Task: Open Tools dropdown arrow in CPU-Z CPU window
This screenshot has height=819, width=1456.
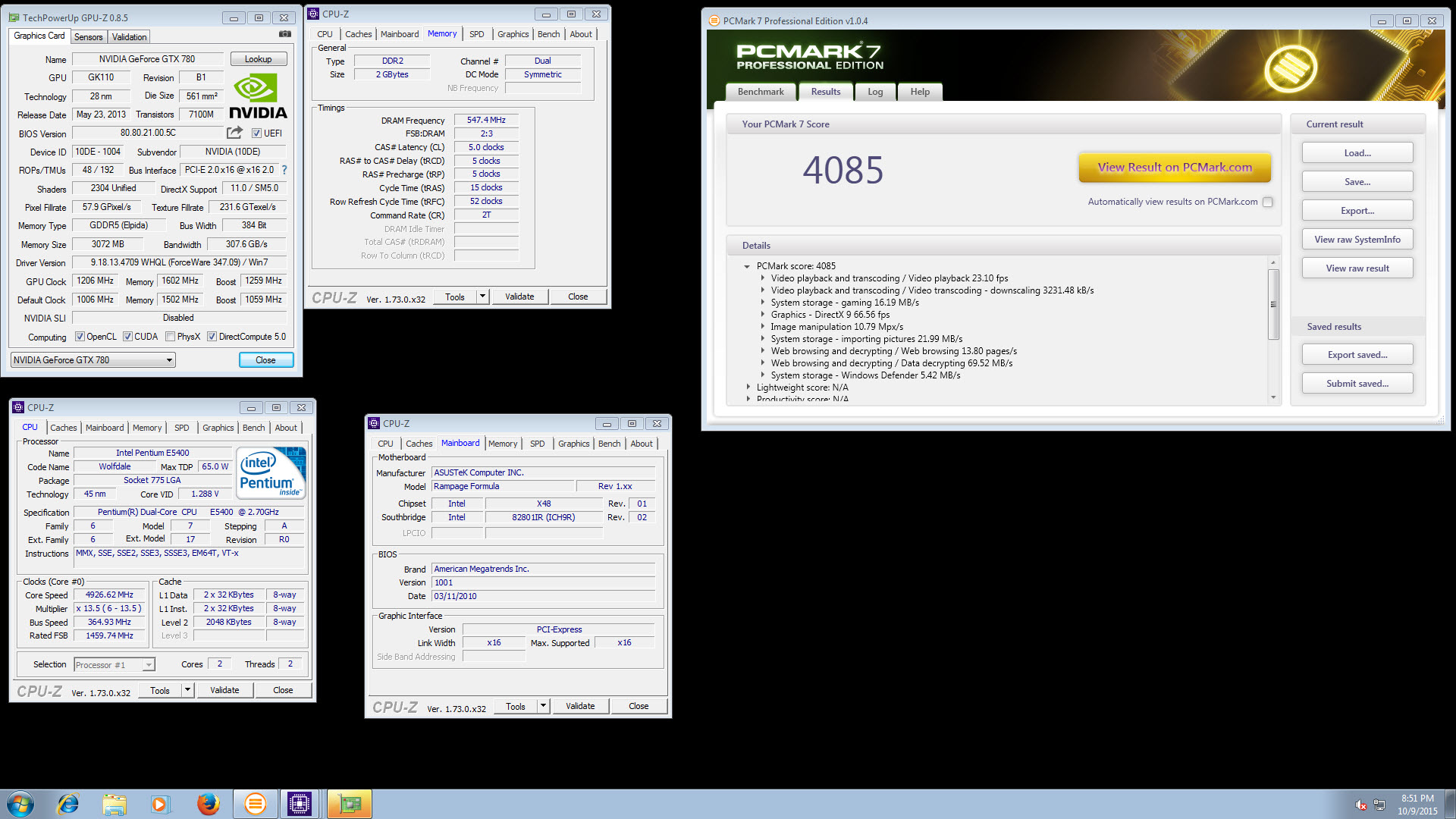Action: [187, 690]
